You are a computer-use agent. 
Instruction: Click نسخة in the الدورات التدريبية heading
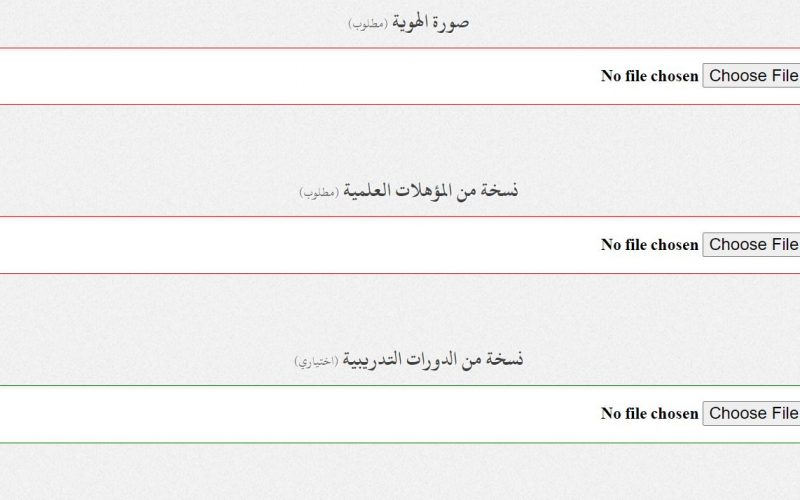tap(505, 359)
